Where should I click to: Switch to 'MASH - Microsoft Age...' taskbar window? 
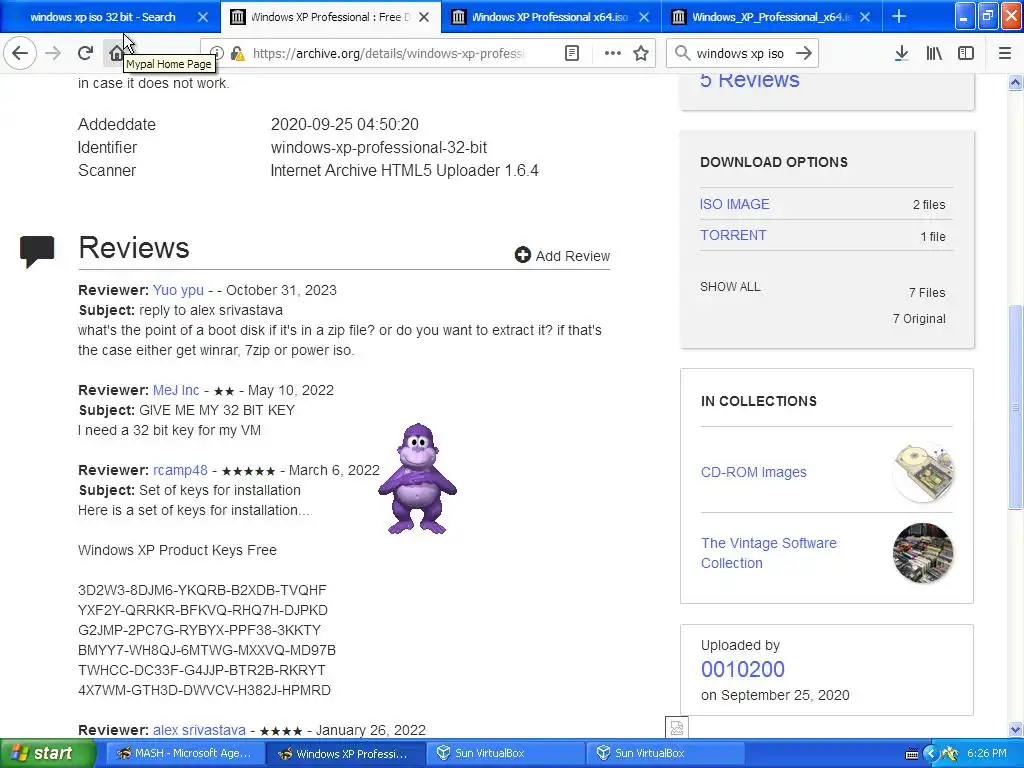(x=184, y=753)
